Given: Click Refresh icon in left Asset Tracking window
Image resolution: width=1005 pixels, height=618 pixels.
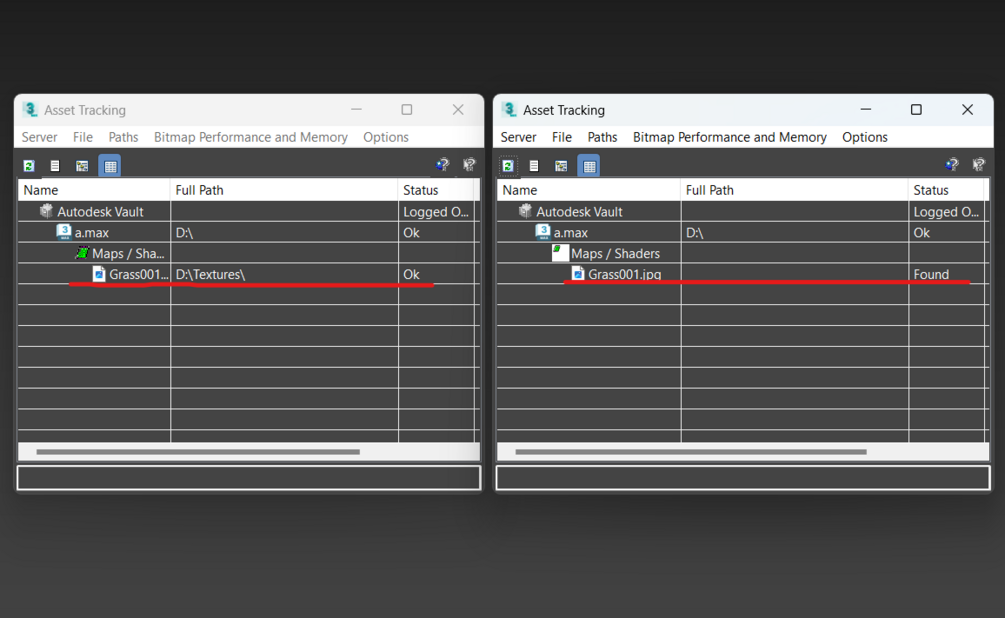Looking at the screenshot, I should pos(29,166).
